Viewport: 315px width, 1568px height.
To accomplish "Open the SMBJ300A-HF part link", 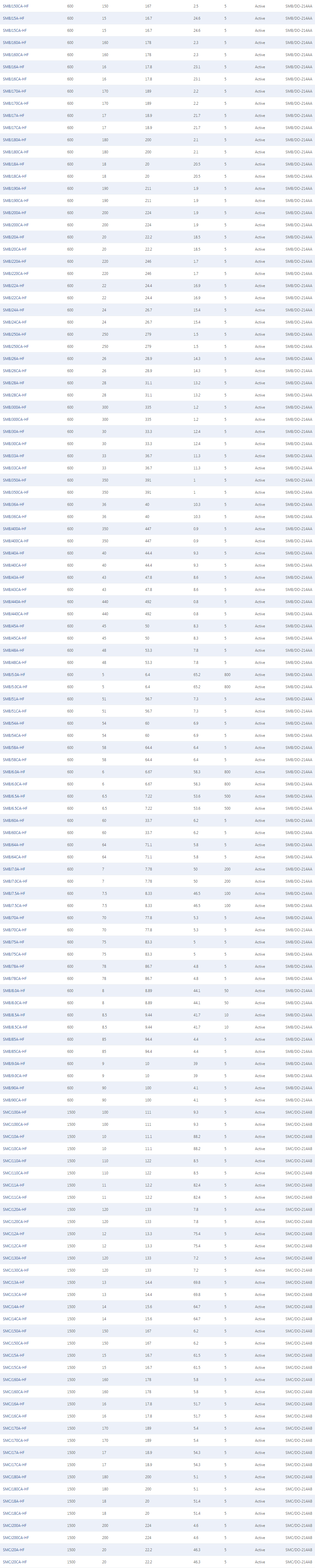I will click(x=15, y=407).
